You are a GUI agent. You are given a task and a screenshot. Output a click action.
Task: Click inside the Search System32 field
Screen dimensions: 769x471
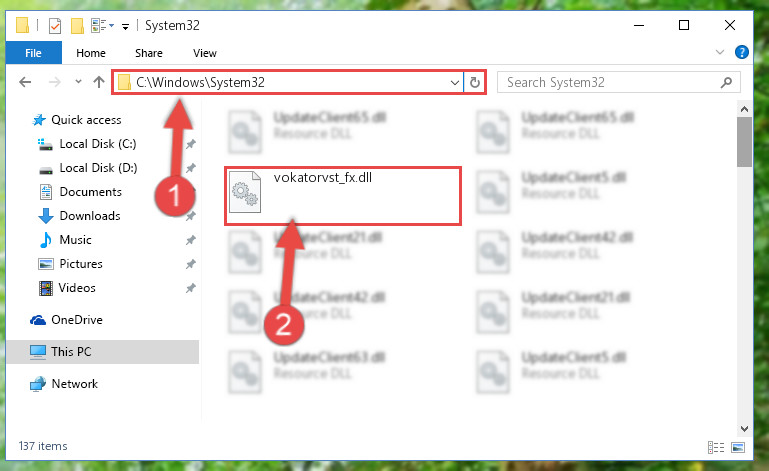[x=610, y=82]
